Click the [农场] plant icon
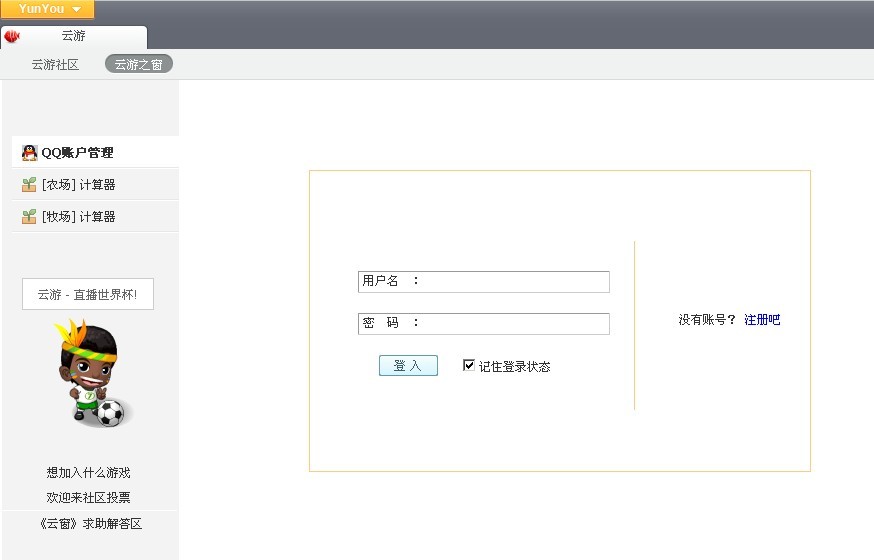 pos(29,184)
